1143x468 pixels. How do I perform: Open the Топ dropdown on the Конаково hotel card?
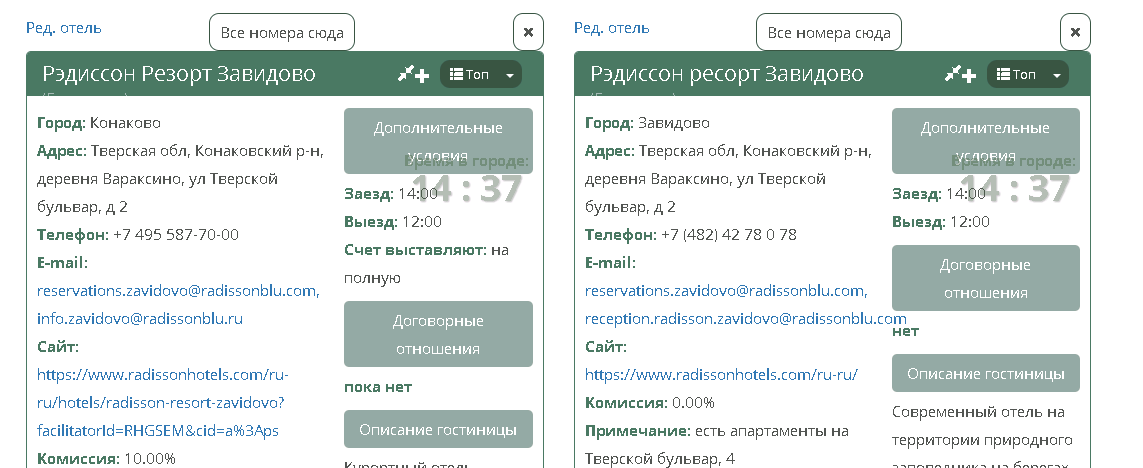pyautogui.click(x=481, y=75)
